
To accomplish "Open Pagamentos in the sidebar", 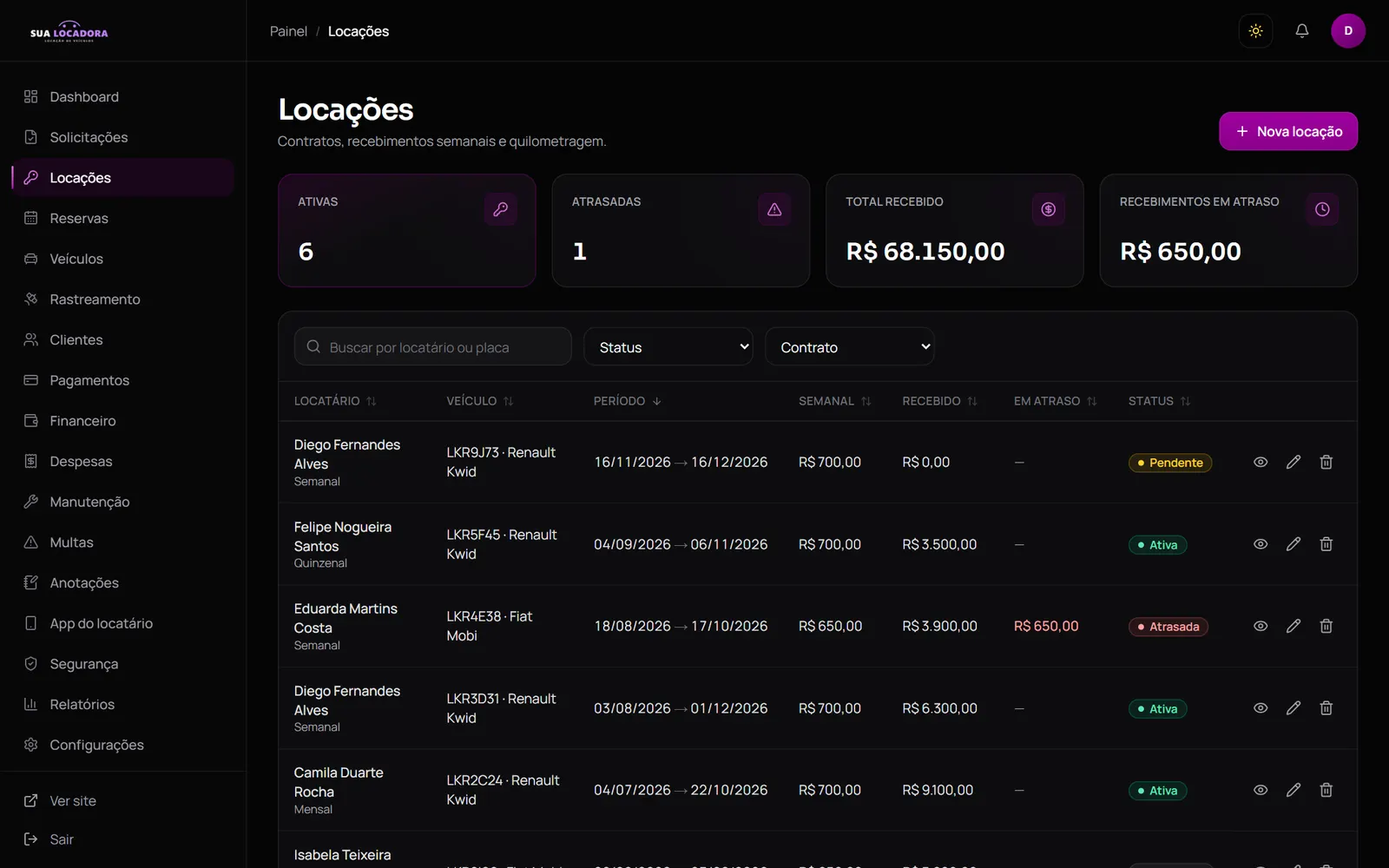I will tap(123, 380).
